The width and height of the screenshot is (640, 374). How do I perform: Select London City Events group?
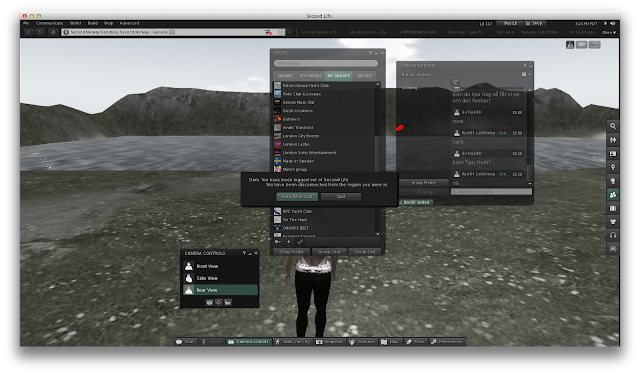pos(324,136)
